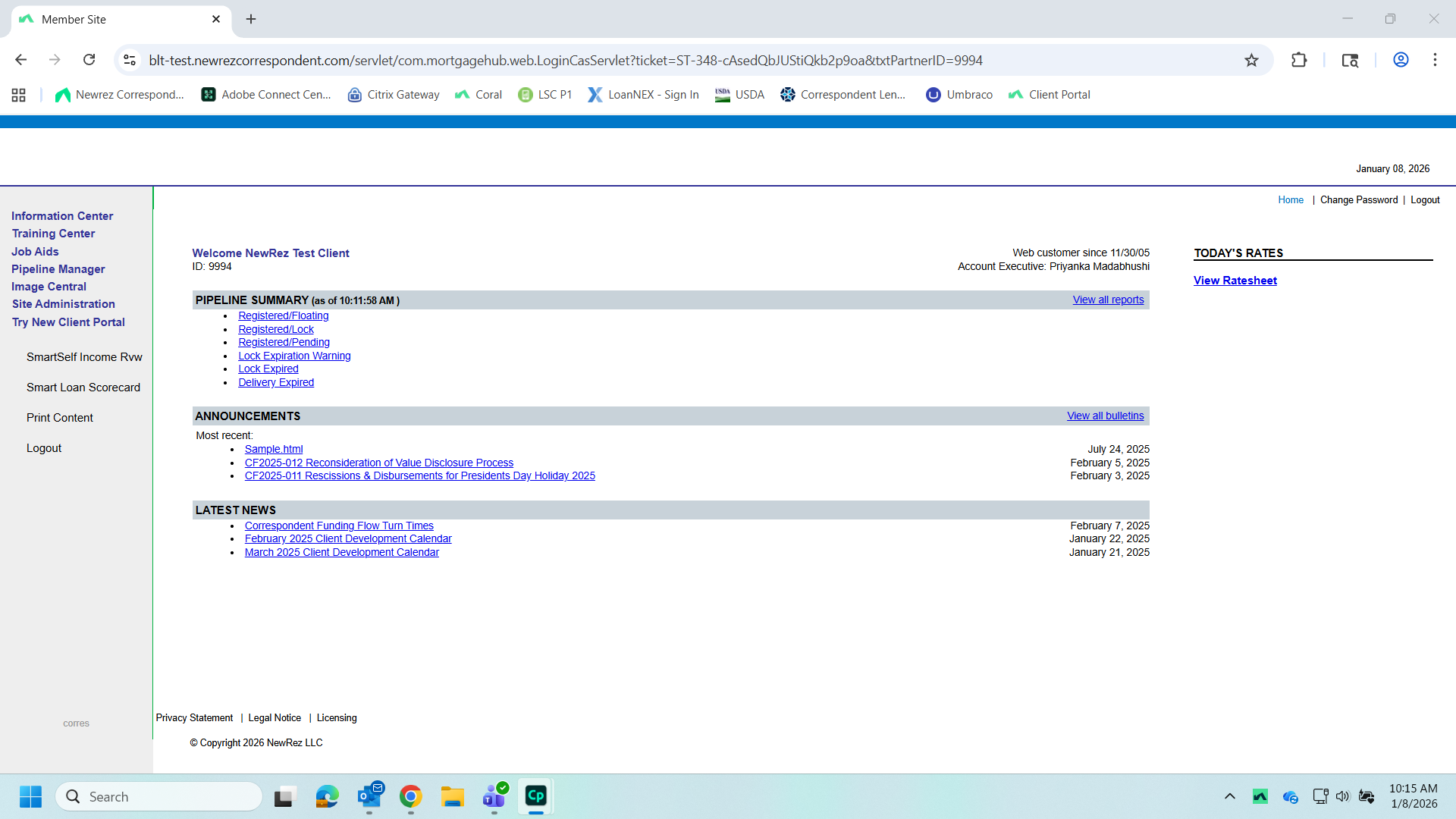Click the browser reload icon

(89, 60)
